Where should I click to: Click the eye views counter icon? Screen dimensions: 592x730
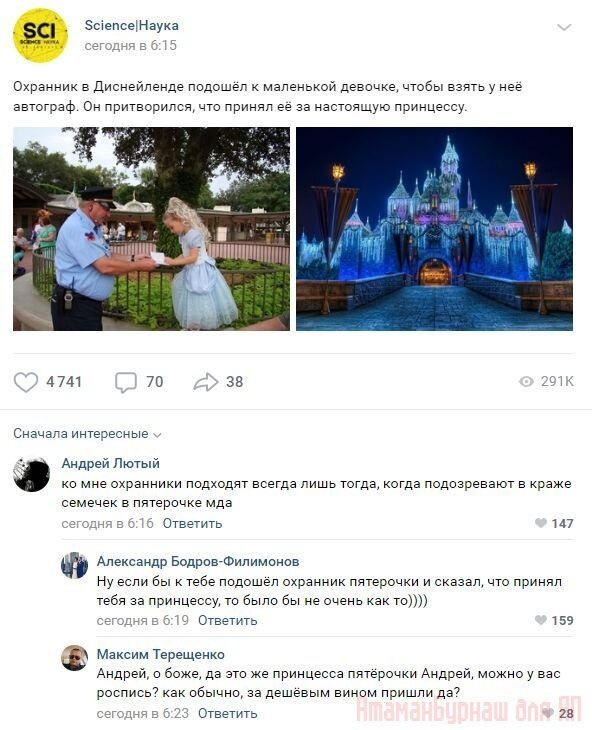click(526, 382)
